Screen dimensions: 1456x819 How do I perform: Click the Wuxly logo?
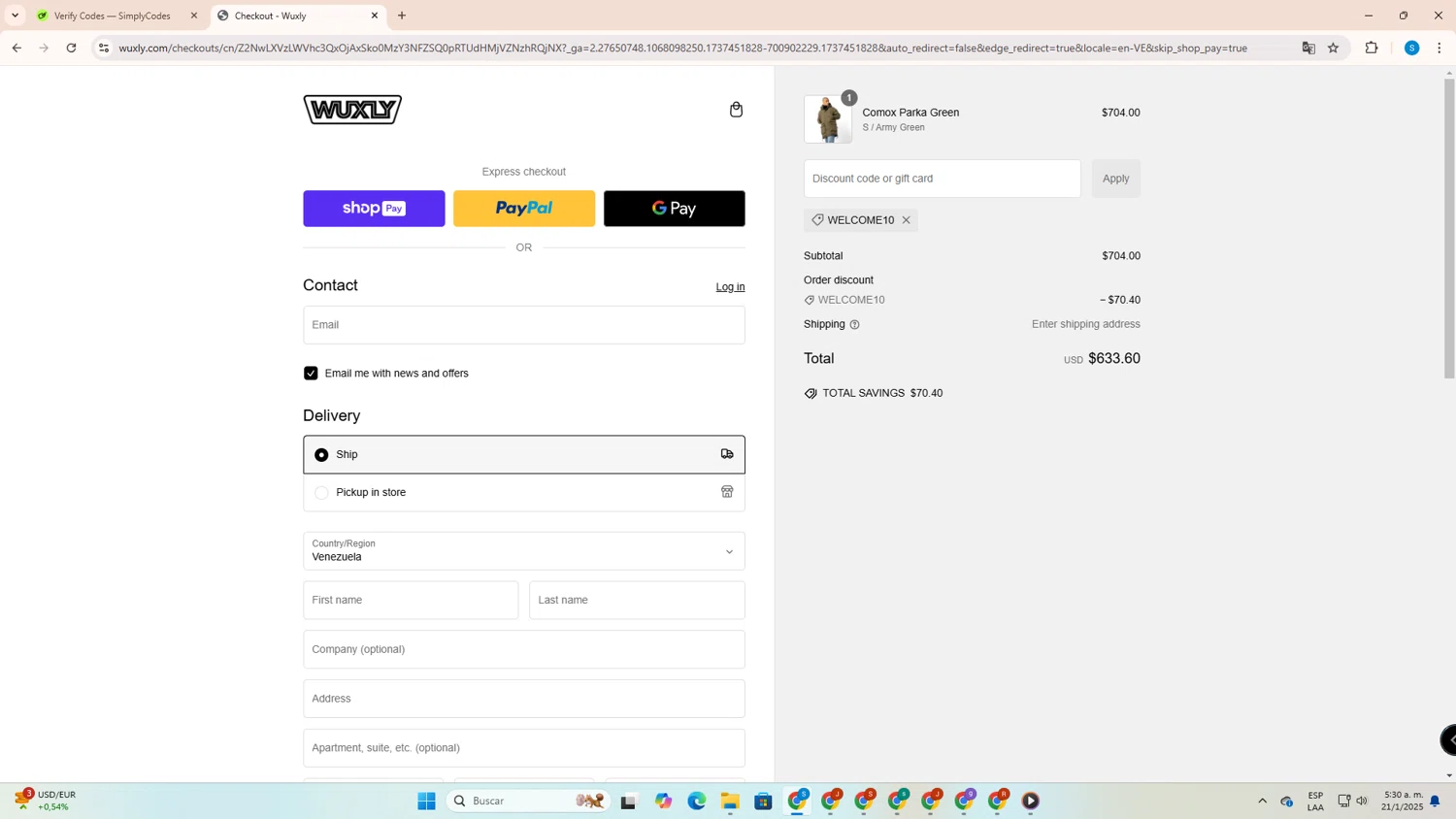tap(352, 110)
